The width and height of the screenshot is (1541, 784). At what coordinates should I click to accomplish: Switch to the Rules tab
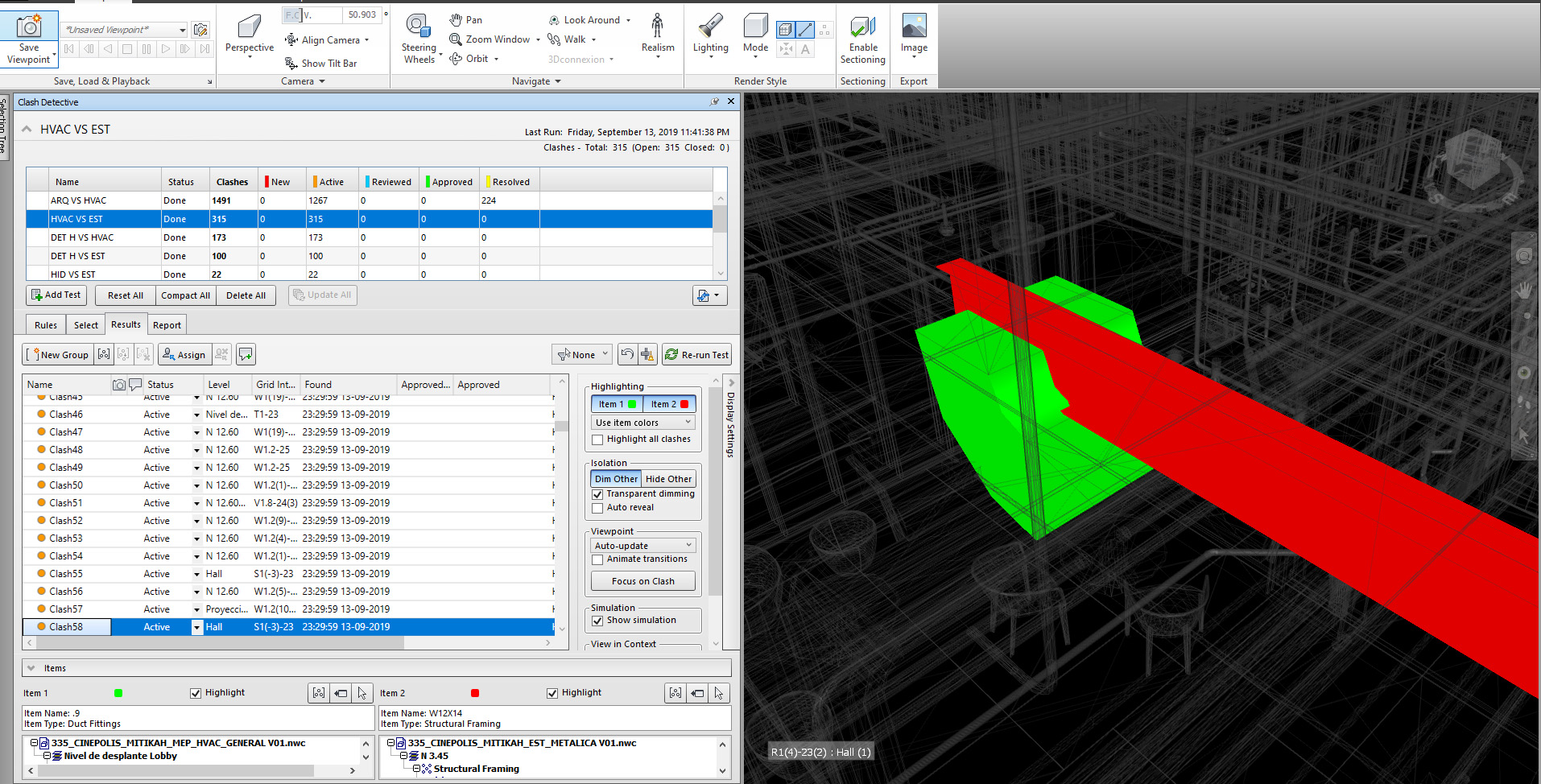pyautogui.click(x=46, y=325)
